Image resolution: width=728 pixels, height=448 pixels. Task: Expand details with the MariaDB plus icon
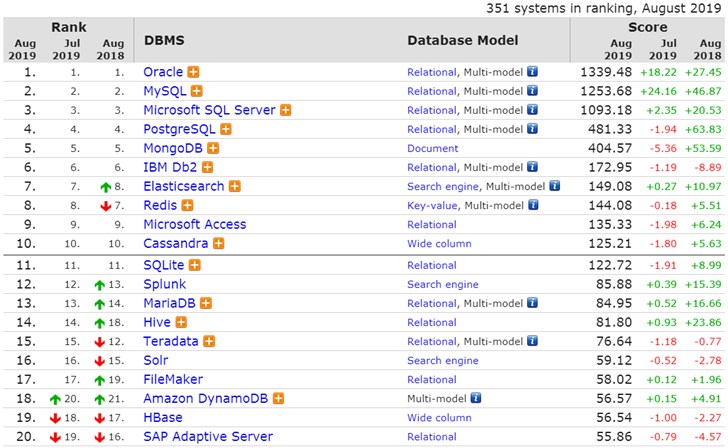204,303
